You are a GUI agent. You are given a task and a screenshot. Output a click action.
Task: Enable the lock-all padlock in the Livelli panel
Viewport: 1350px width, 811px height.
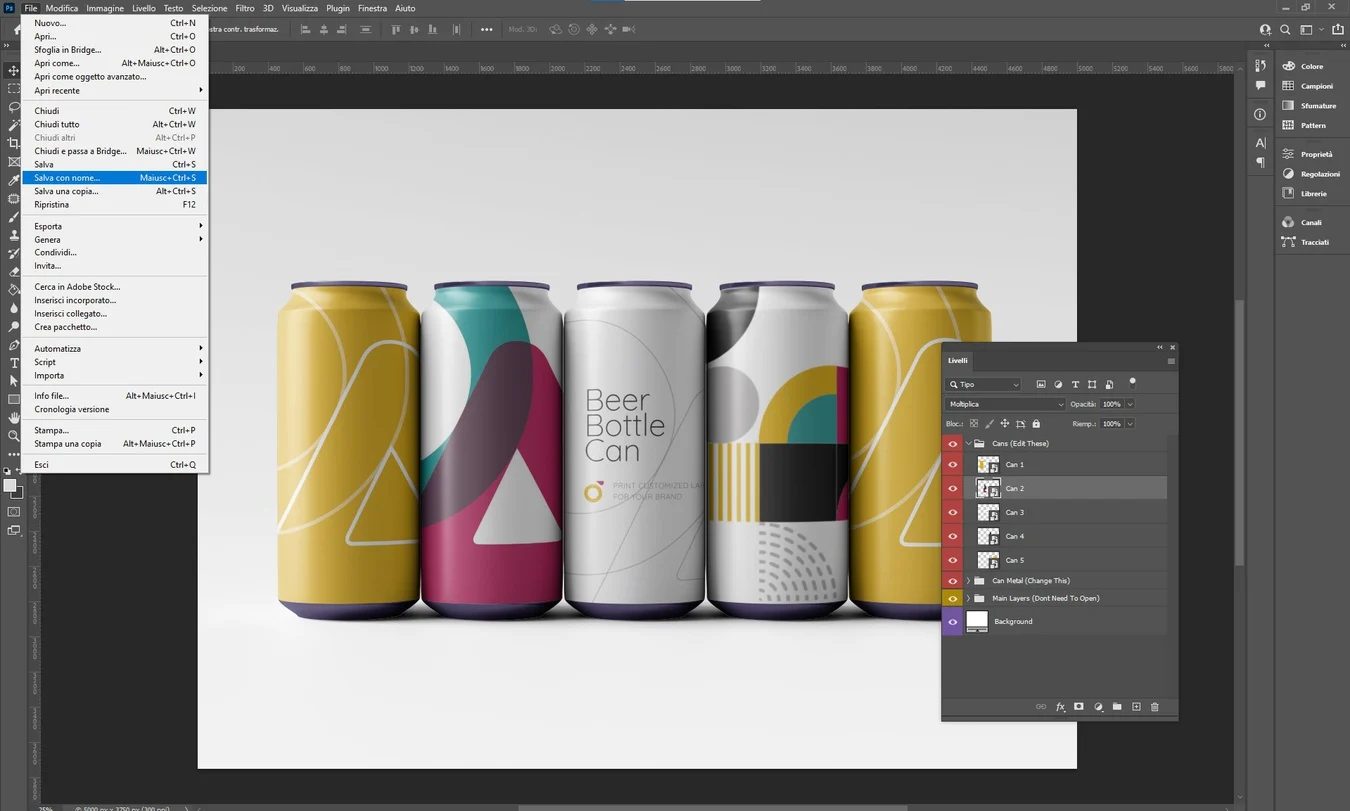tap(1036, 423)
